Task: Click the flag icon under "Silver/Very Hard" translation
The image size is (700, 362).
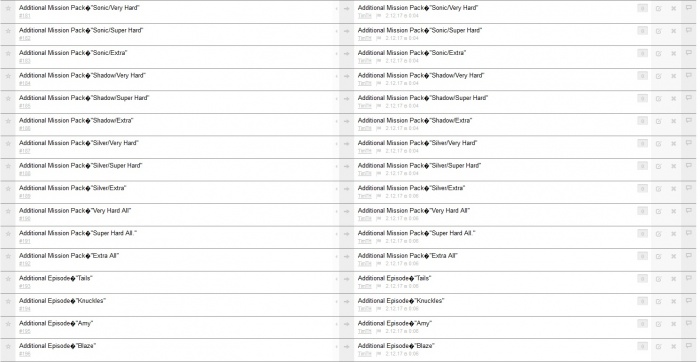Action: pos(379,151)
